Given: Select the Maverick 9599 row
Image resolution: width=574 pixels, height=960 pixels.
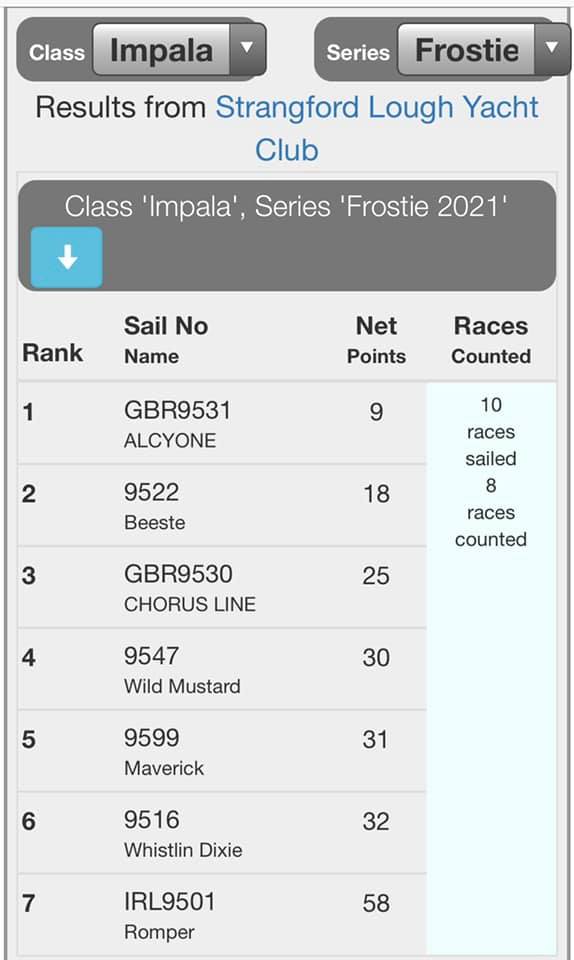Looking at the screenshot, I should click(x=222, y=752).
